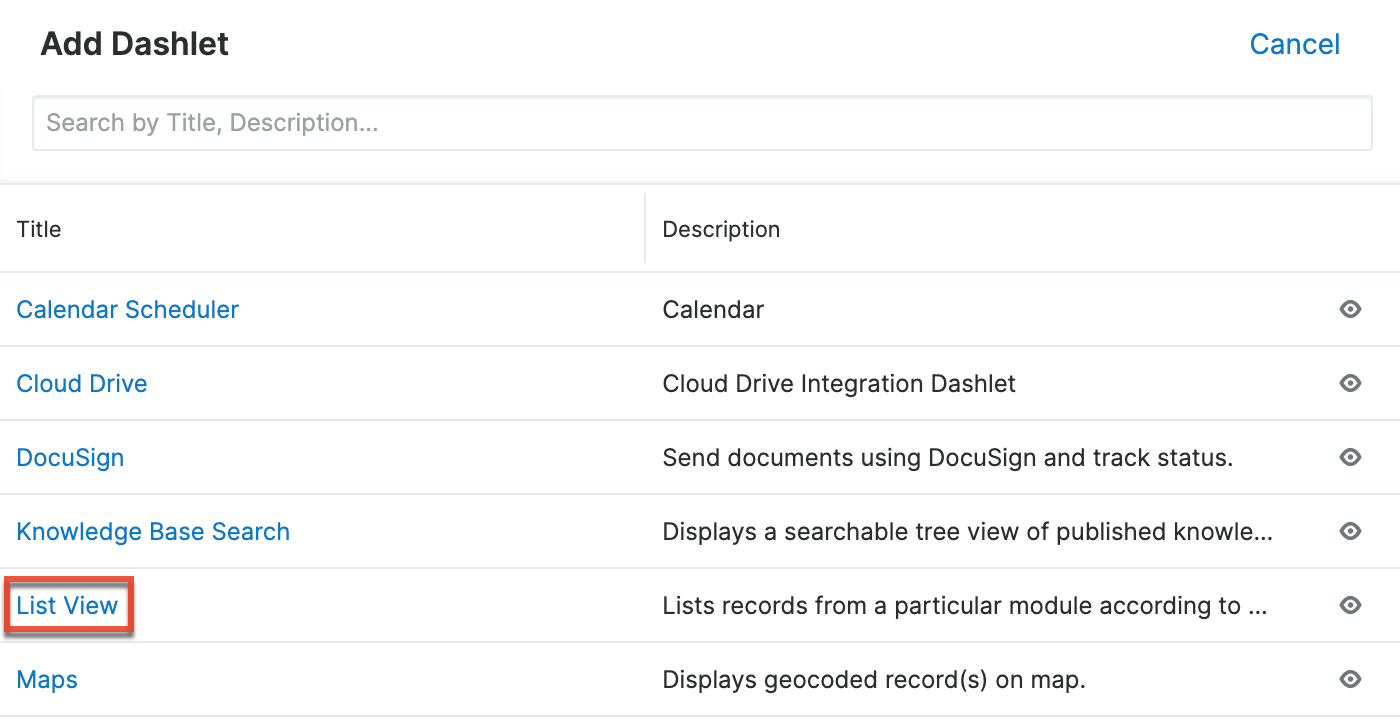Click the Title column header
The height and width of the screenshot is (720, 1400).
click(38, 229)
